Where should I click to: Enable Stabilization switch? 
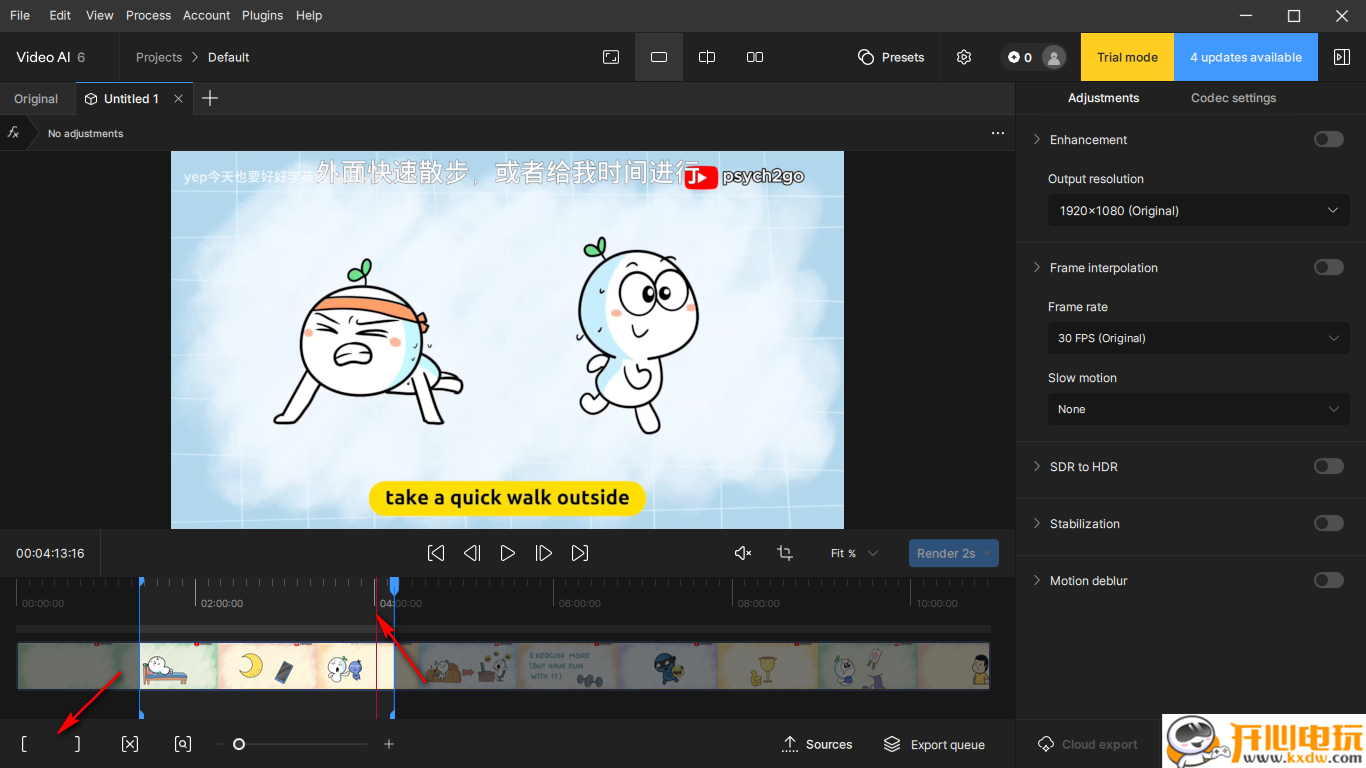point(1328,524)
